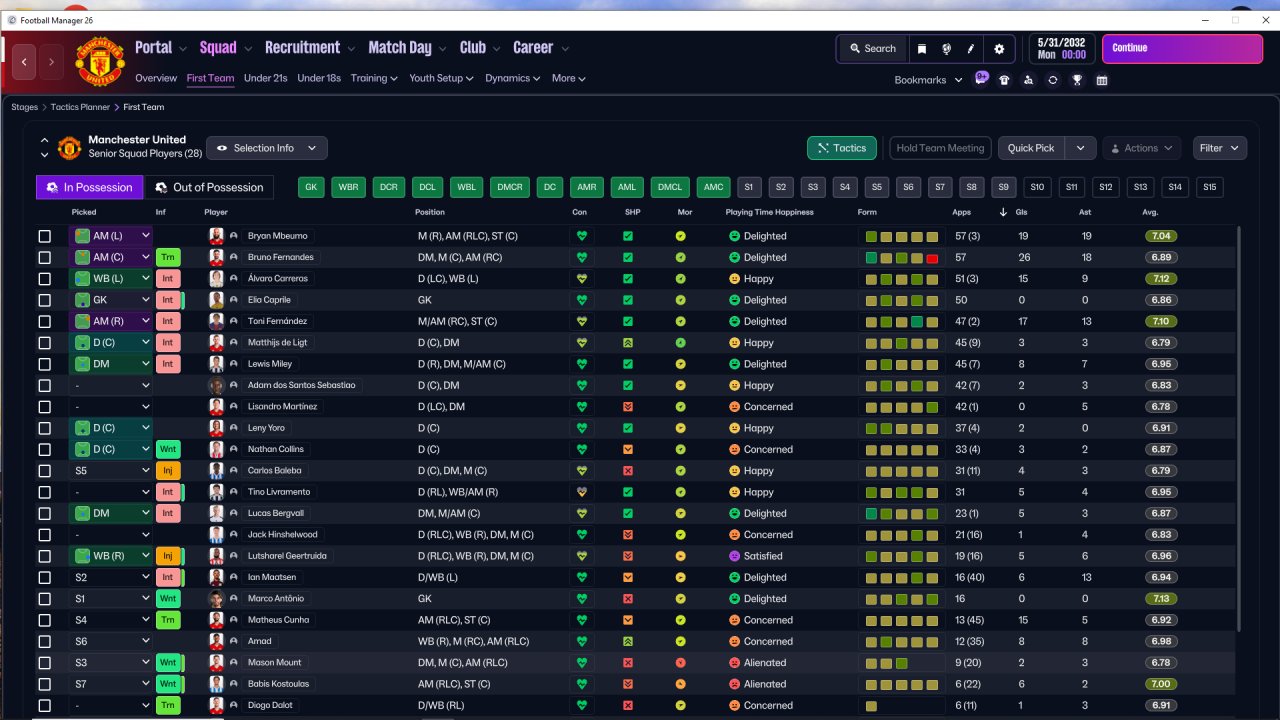Go forward with the right arrow button
This screenshot has height=720, width=1280.
pyautogui.click(x=52, y=61)
